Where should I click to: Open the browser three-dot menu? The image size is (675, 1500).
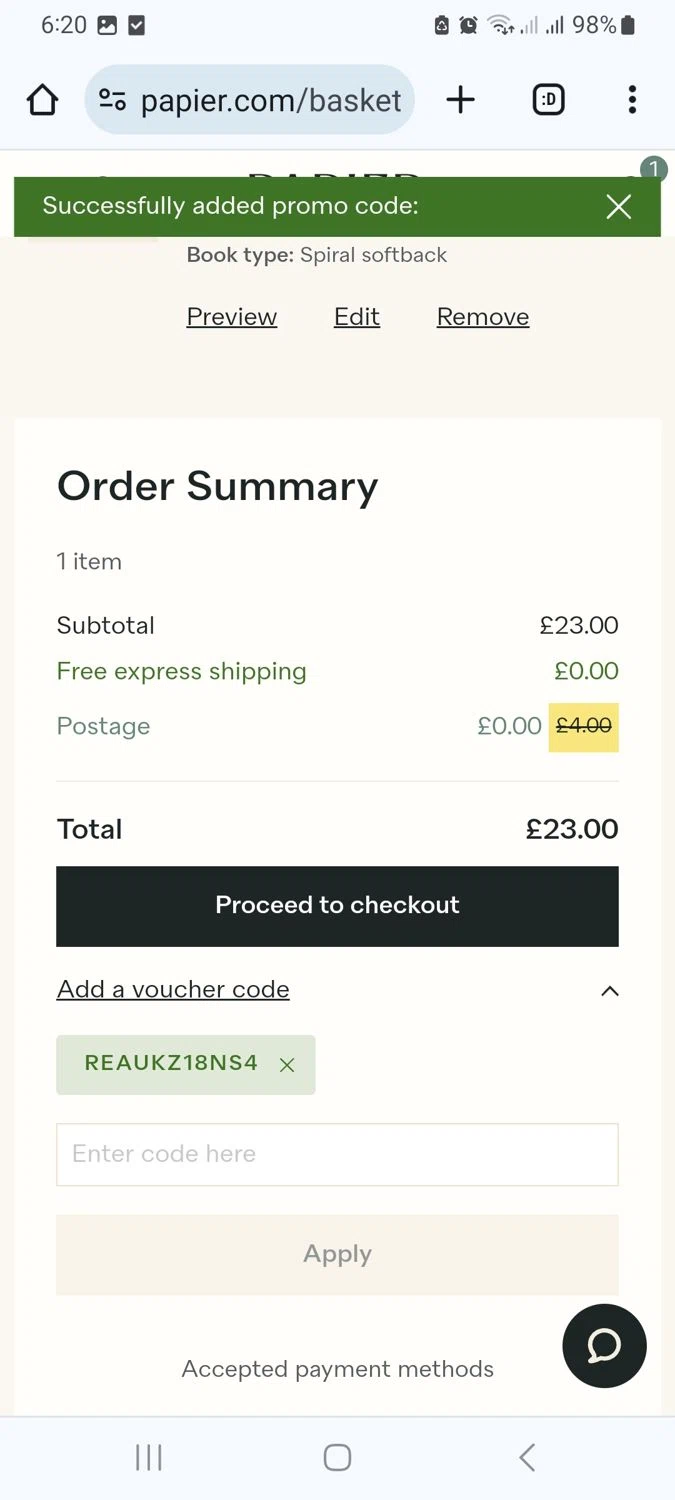(632, 100)
